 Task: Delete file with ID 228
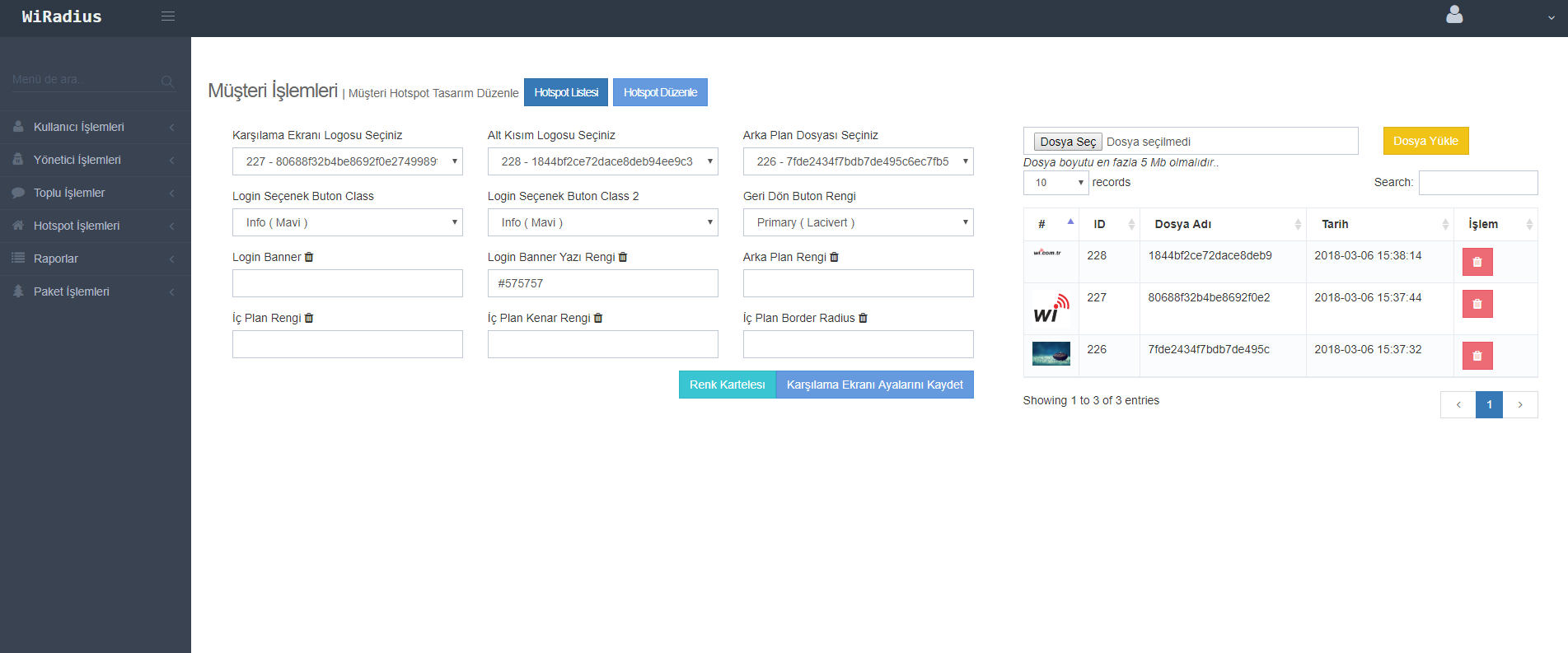tap(1477, 262)
